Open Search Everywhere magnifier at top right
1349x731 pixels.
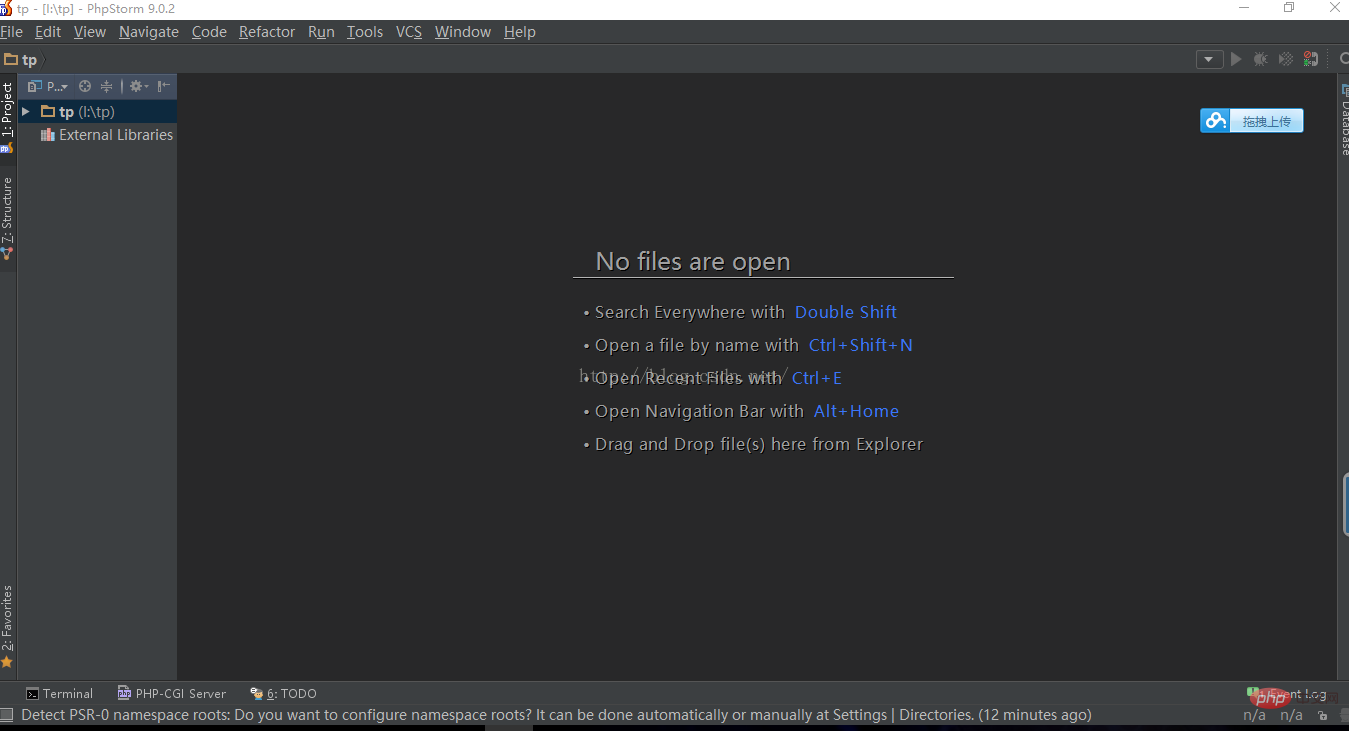point(1343,59)
